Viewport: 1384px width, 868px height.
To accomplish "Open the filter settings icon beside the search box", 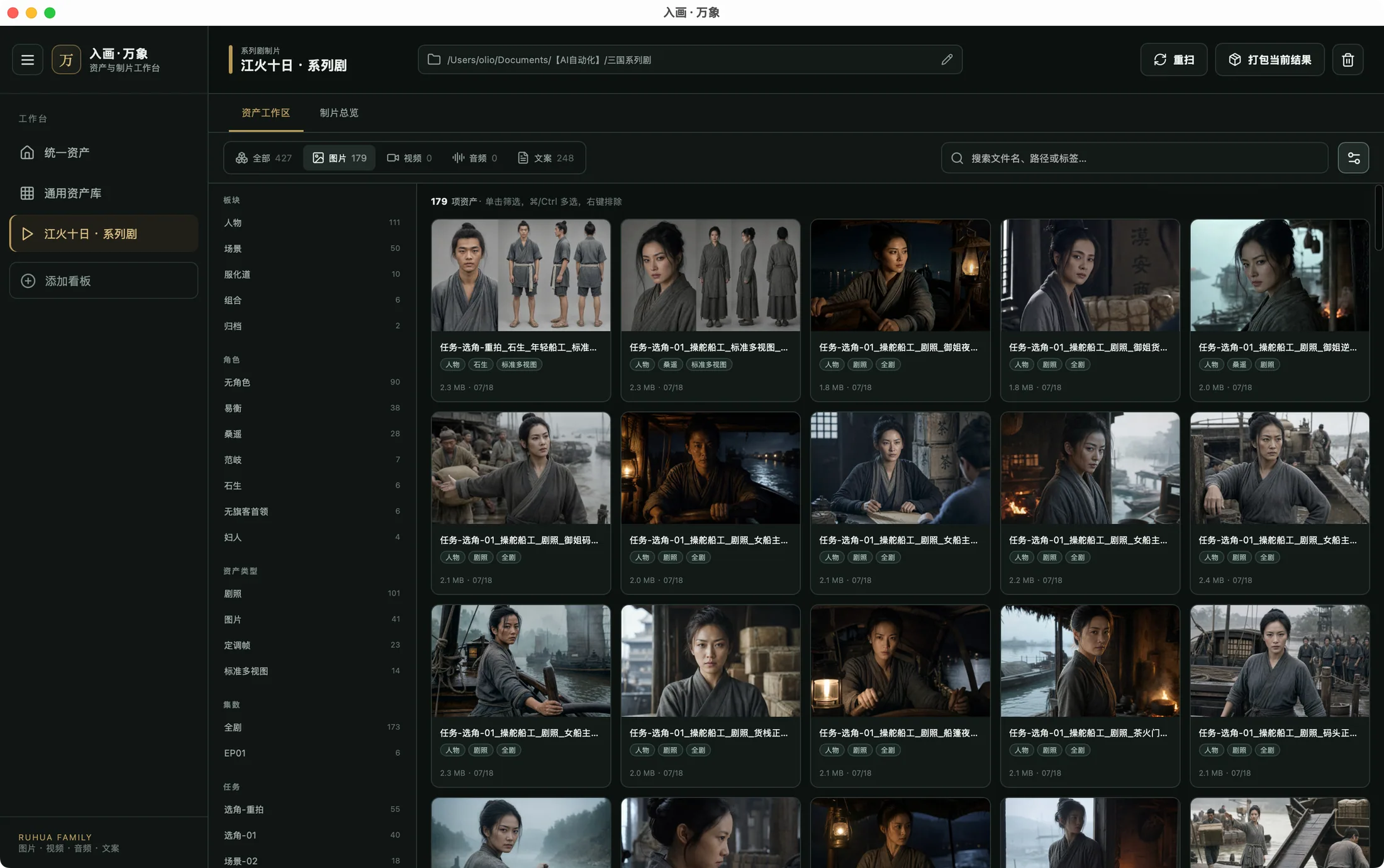I will coord(1353,158).
